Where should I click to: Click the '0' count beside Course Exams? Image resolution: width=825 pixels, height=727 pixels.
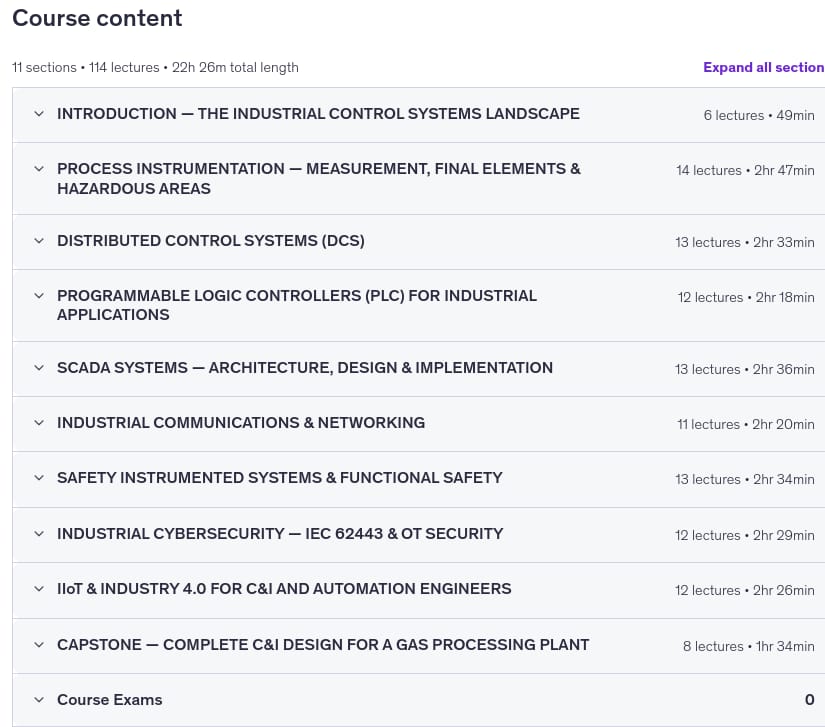point(810,700)
